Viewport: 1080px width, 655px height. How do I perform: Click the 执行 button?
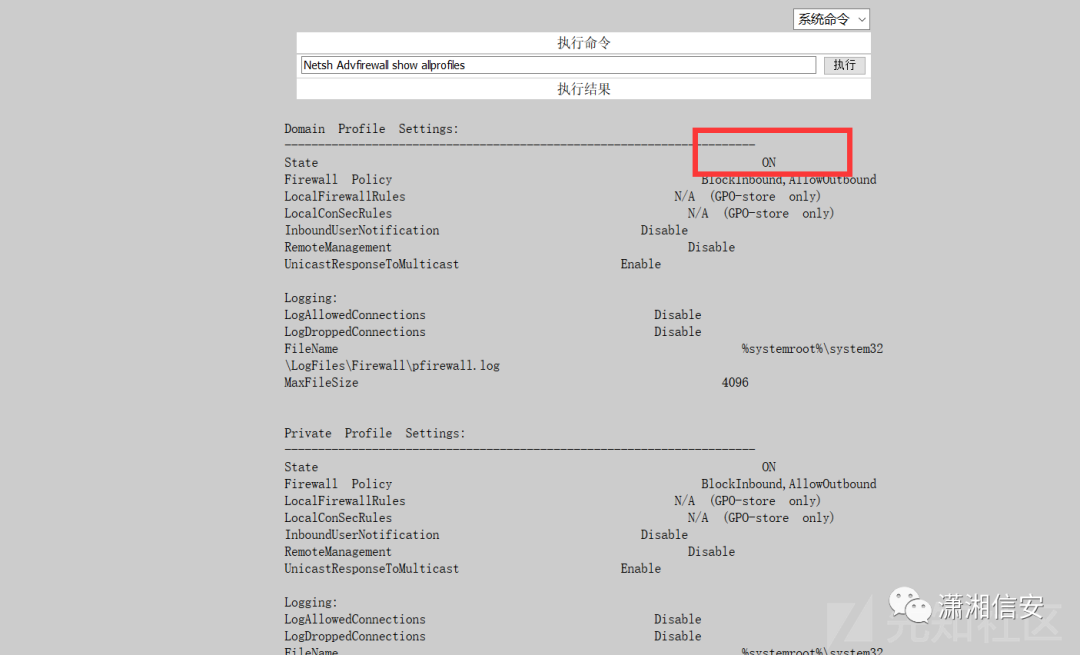[844, 65]
